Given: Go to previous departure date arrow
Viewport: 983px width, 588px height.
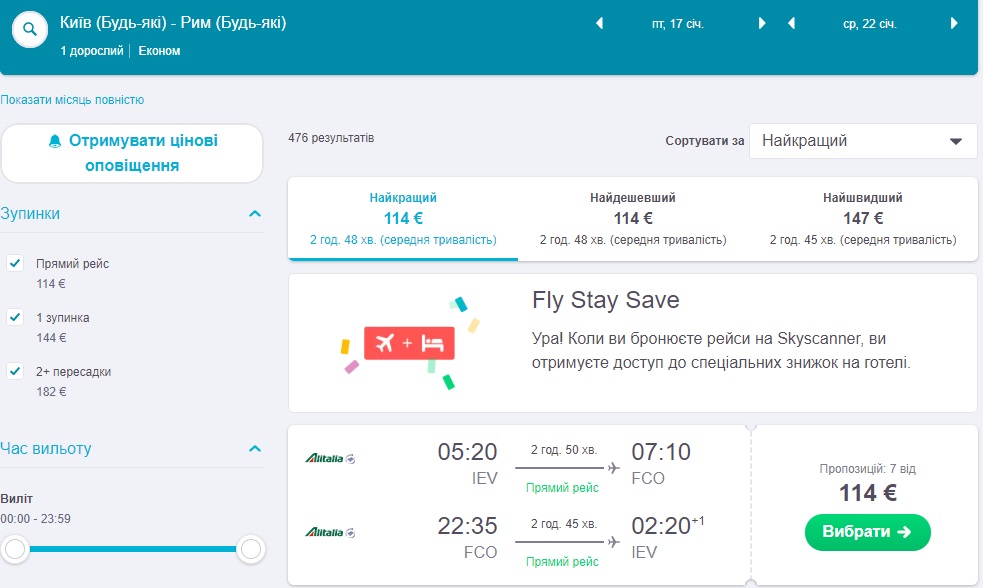Looking at the screenshot, I should click(599, 24).
